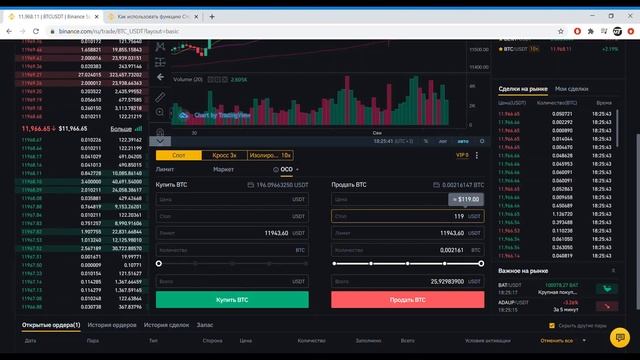Open the Открытые ордера(1) tab
This screenshot has height=360, width=640.
pos(51,325)
